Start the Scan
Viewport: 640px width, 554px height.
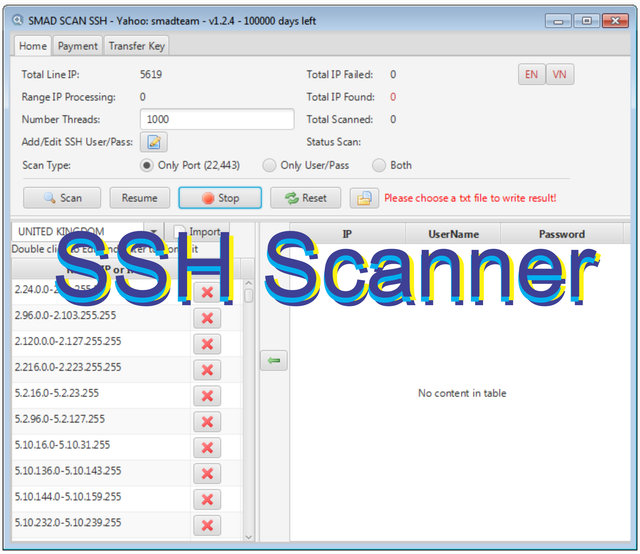[62, 198]
